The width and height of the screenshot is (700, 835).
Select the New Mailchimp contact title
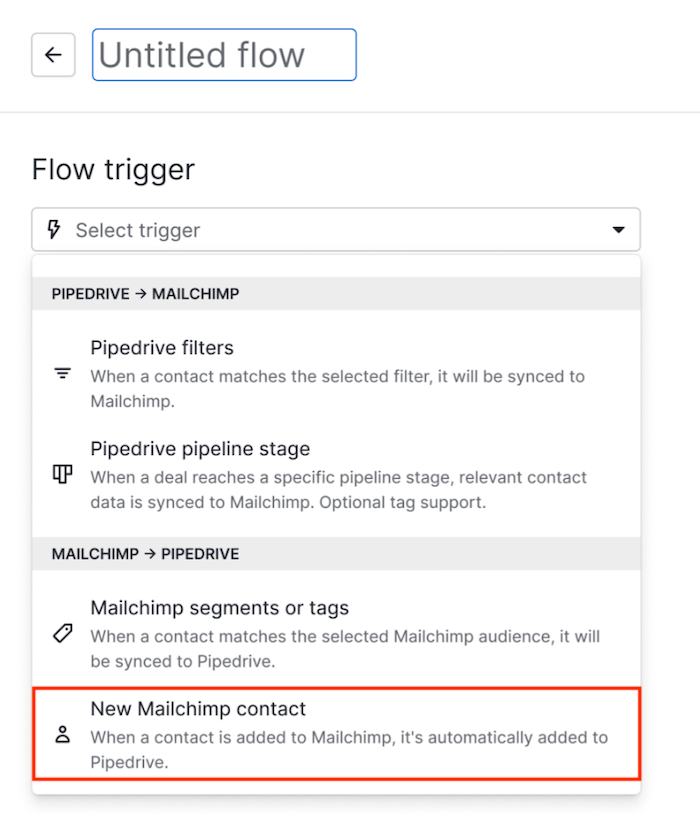point(198,709)
